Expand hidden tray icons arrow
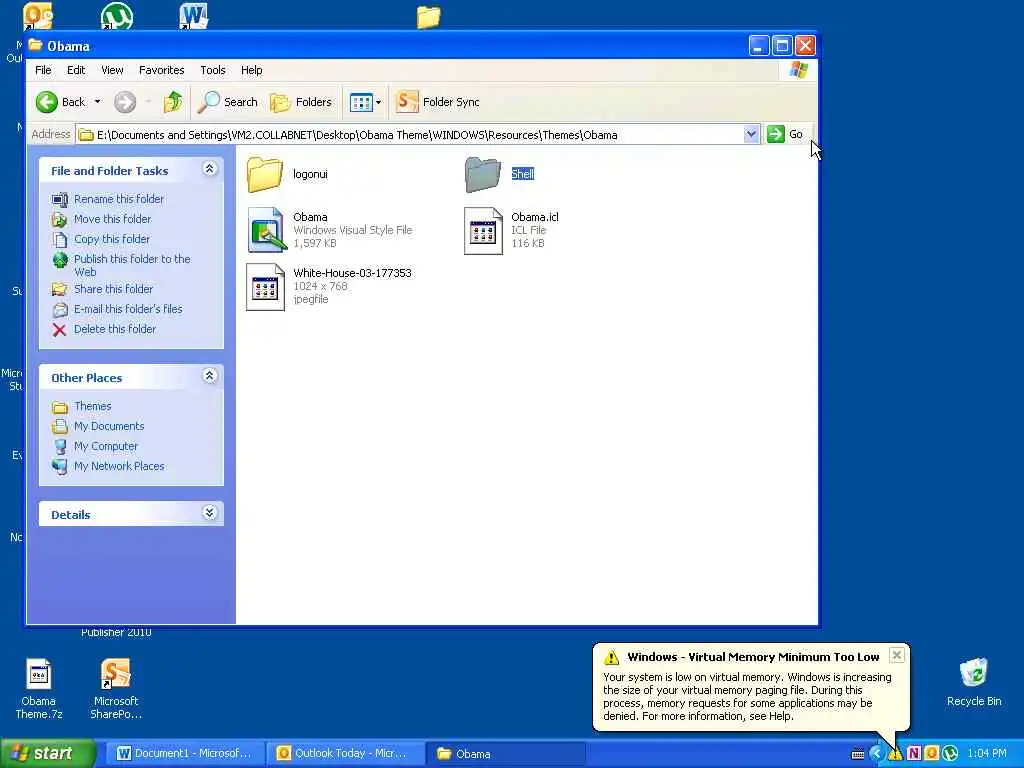This screenshot has width=1024, height=768. coord(876,754)
